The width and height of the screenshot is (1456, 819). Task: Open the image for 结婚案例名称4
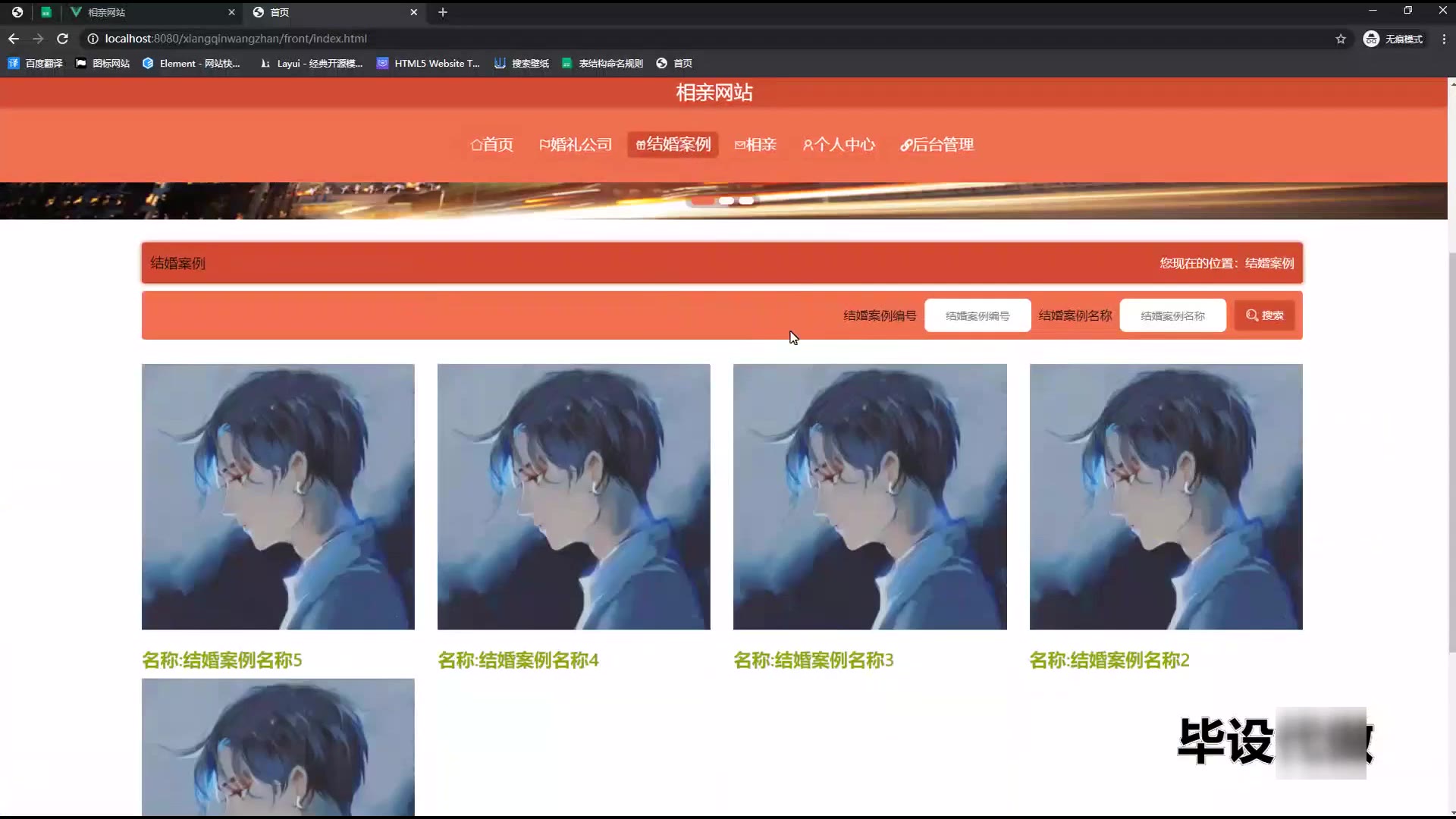574,497
